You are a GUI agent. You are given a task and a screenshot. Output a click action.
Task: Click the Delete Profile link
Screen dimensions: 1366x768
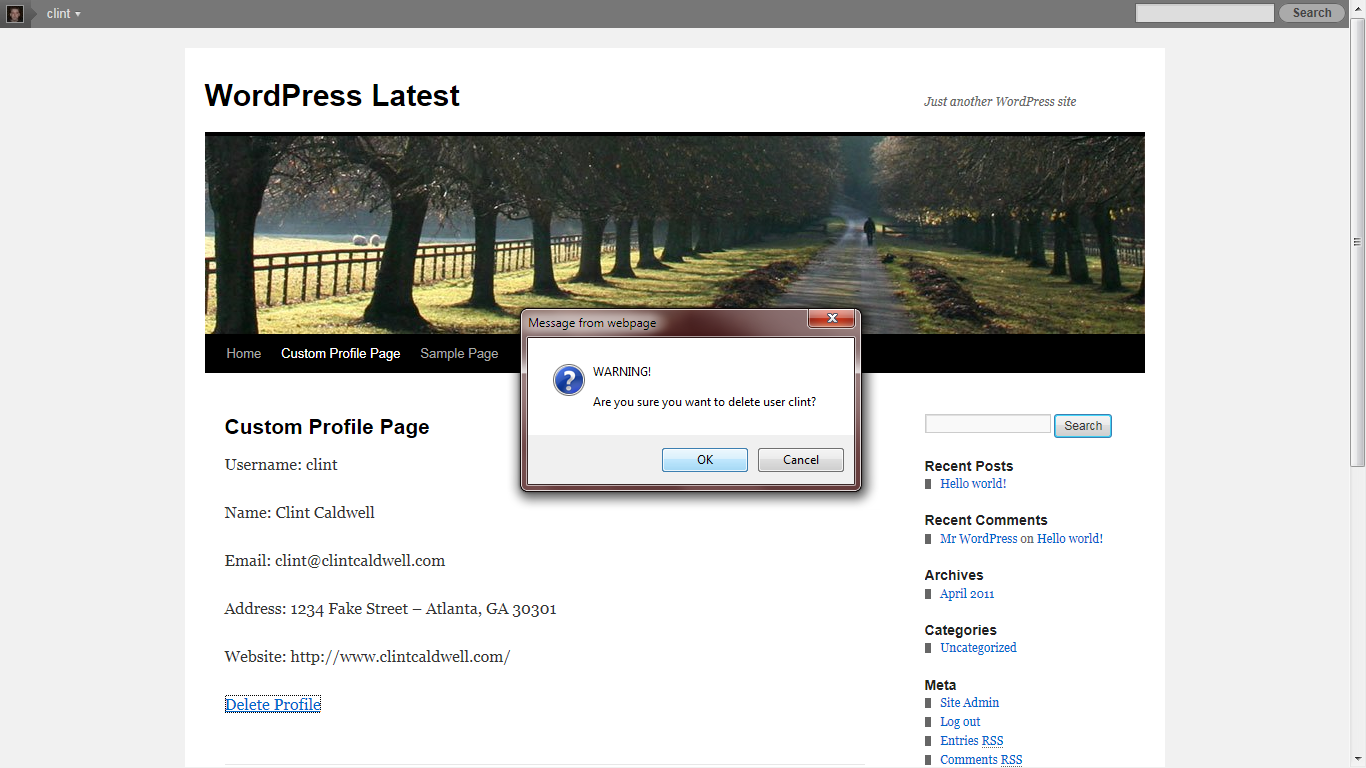[273, 705]
